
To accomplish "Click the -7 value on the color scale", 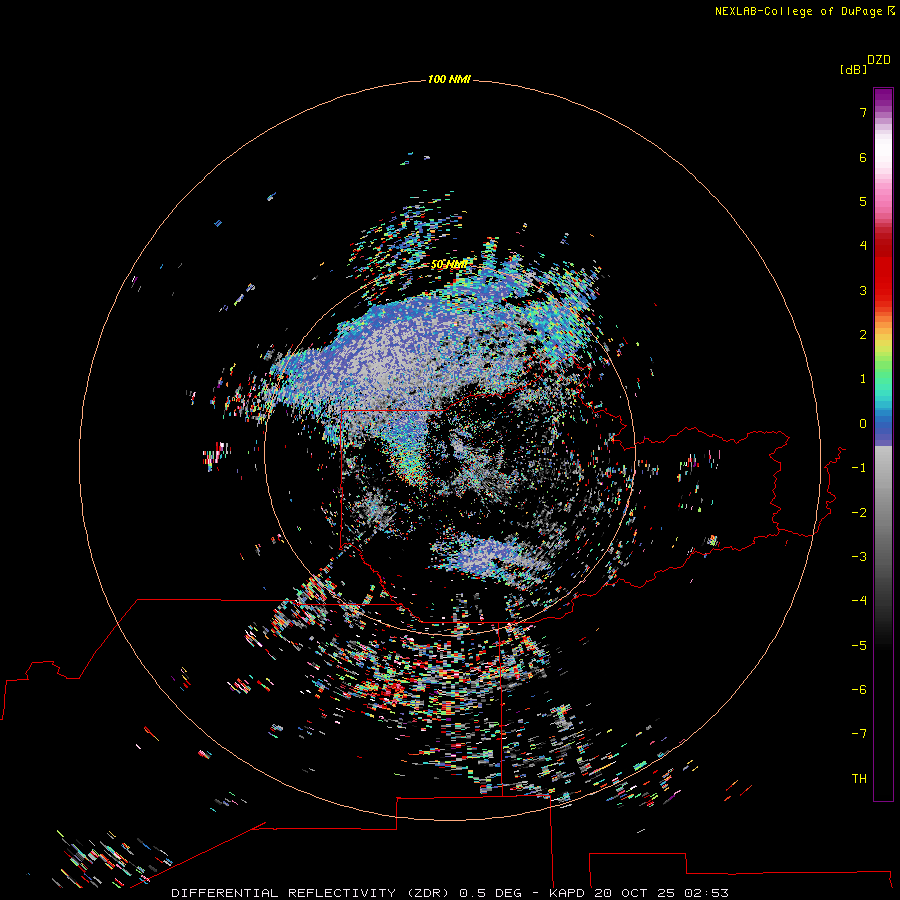I will pos(859,734).
